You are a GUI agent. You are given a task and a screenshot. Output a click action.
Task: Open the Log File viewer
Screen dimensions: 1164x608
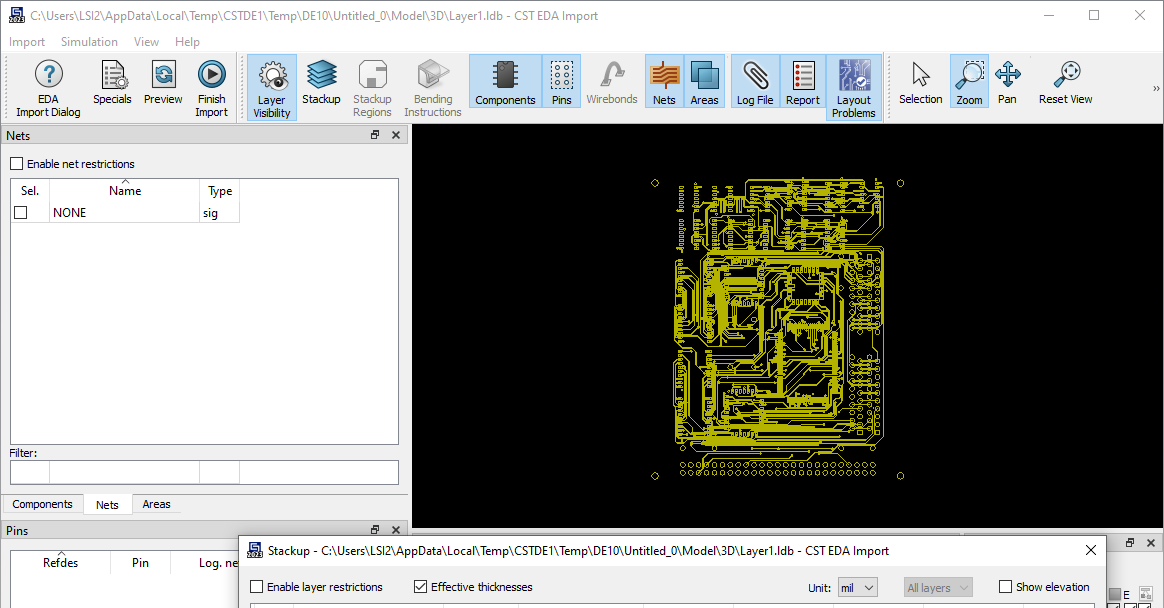(755, 80)
